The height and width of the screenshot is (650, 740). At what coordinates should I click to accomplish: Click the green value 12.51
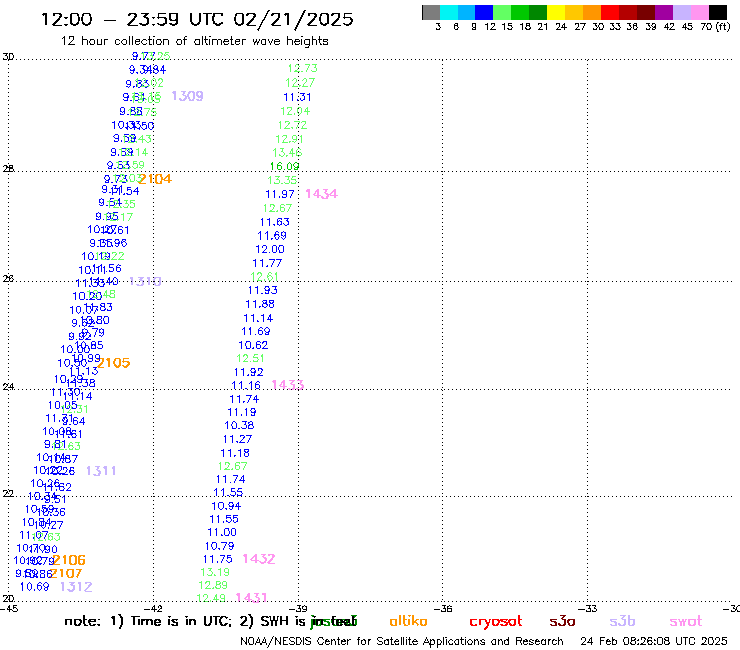pos(250,359)
